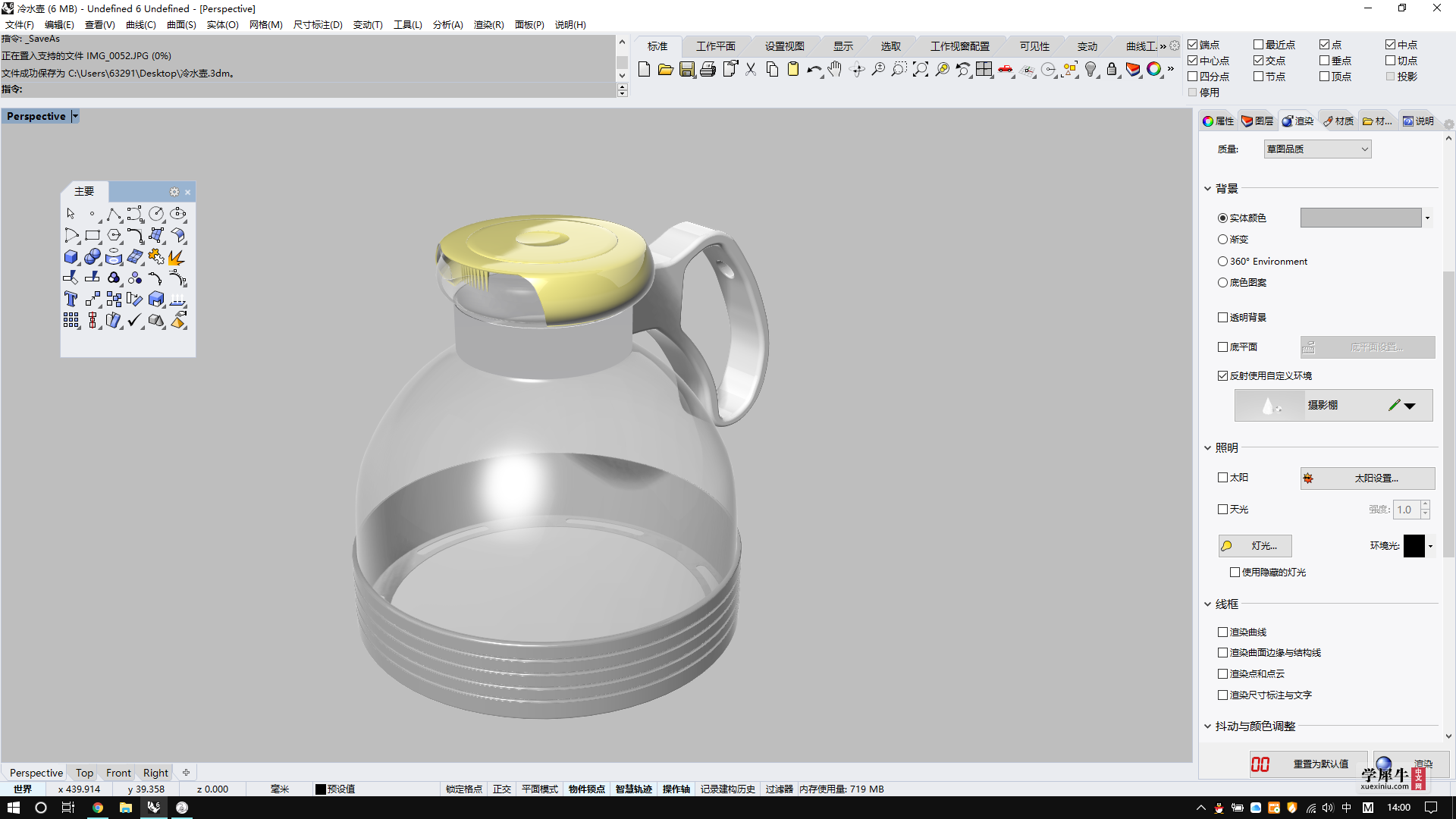Select the pointer tool in the 主要 toolbar
This screenshot has height=819, width=1456.
pos(71,214)
